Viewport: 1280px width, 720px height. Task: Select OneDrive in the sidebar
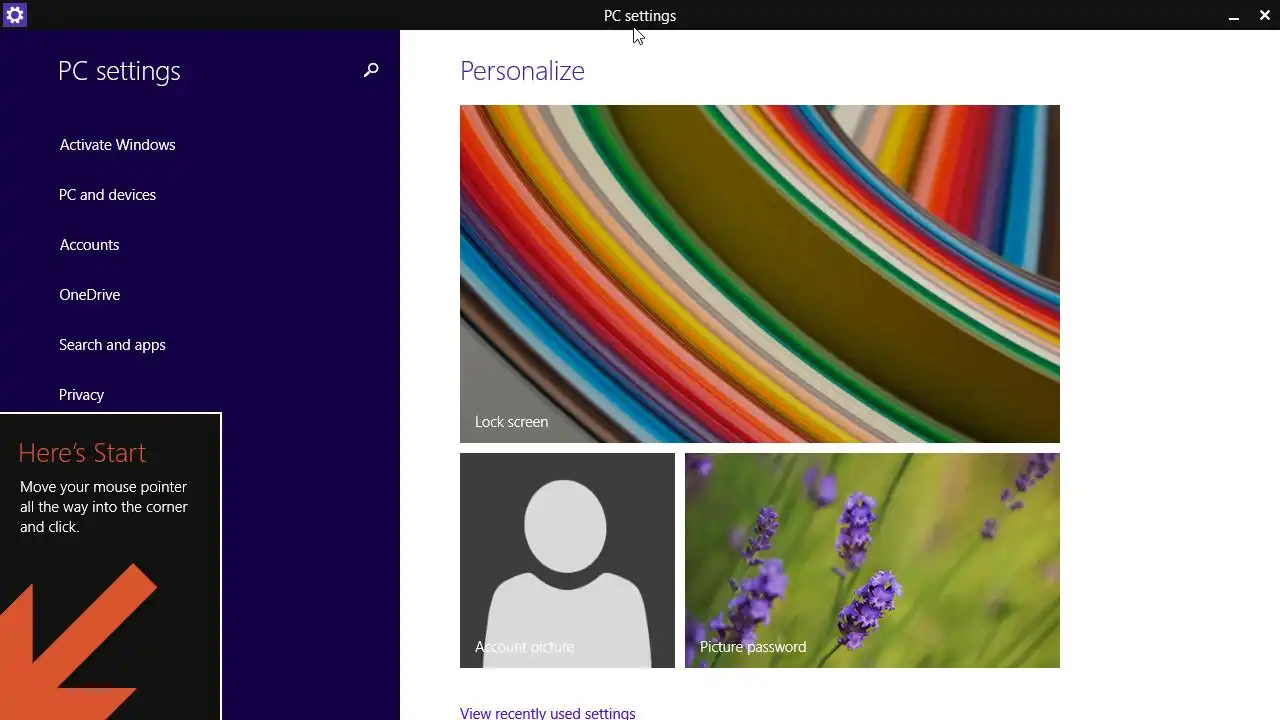pos(89,295)
